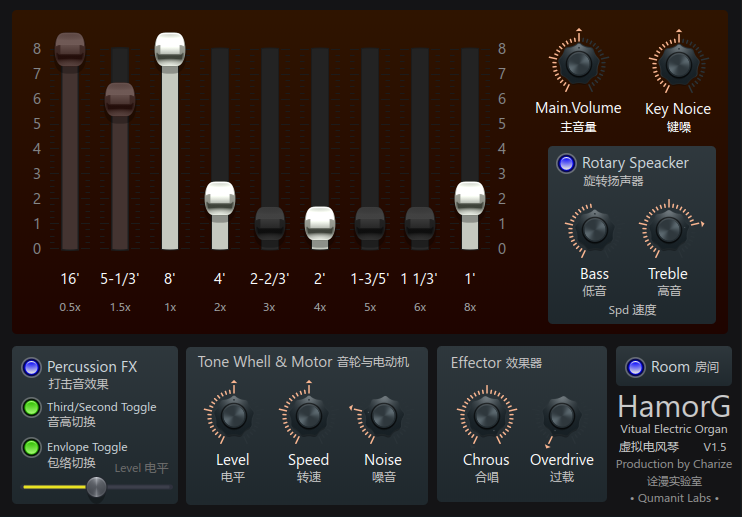
Task: Toggle Percussion FX on/off LED
Action: click(x=31, y=368)
